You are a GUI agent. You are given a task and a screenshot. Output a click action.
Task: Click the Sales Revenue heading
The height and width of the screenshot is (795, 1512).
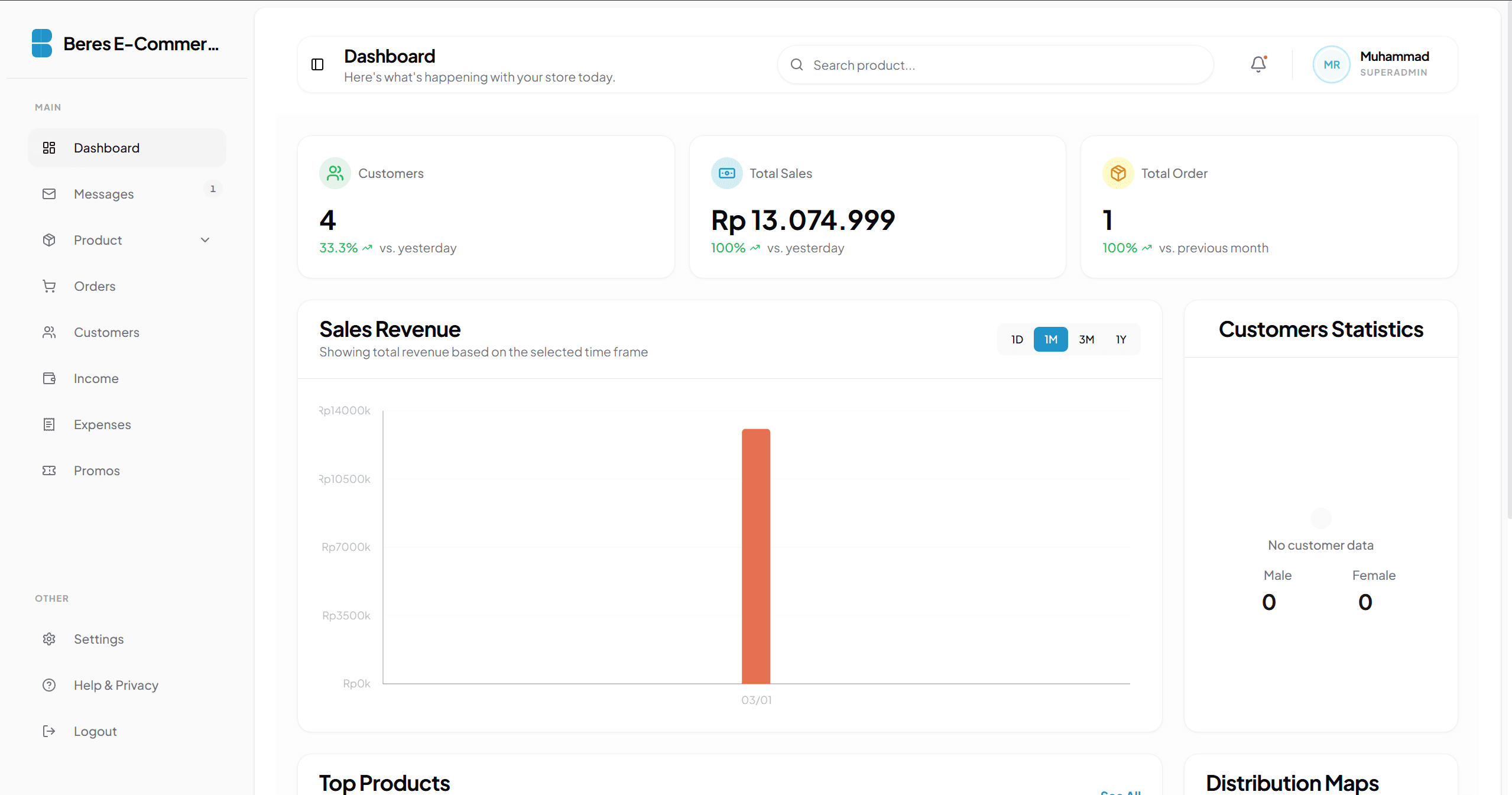point(390,329)
